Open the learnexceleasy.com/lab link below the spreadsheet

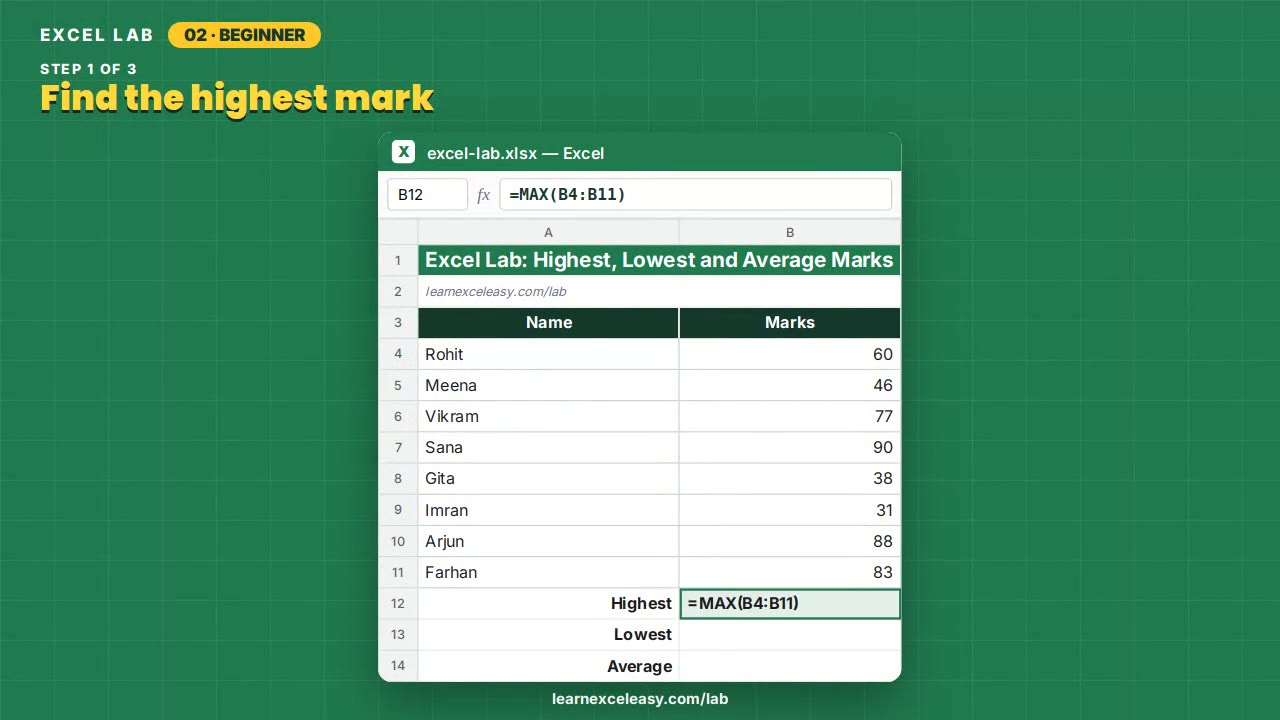pos(640,699)
